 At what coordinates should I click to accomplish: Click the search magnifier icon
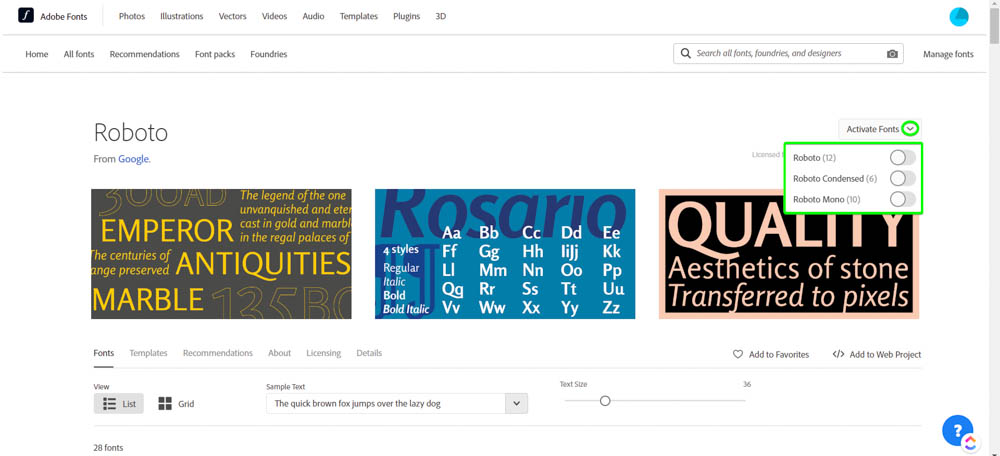[x=686, y=54]
